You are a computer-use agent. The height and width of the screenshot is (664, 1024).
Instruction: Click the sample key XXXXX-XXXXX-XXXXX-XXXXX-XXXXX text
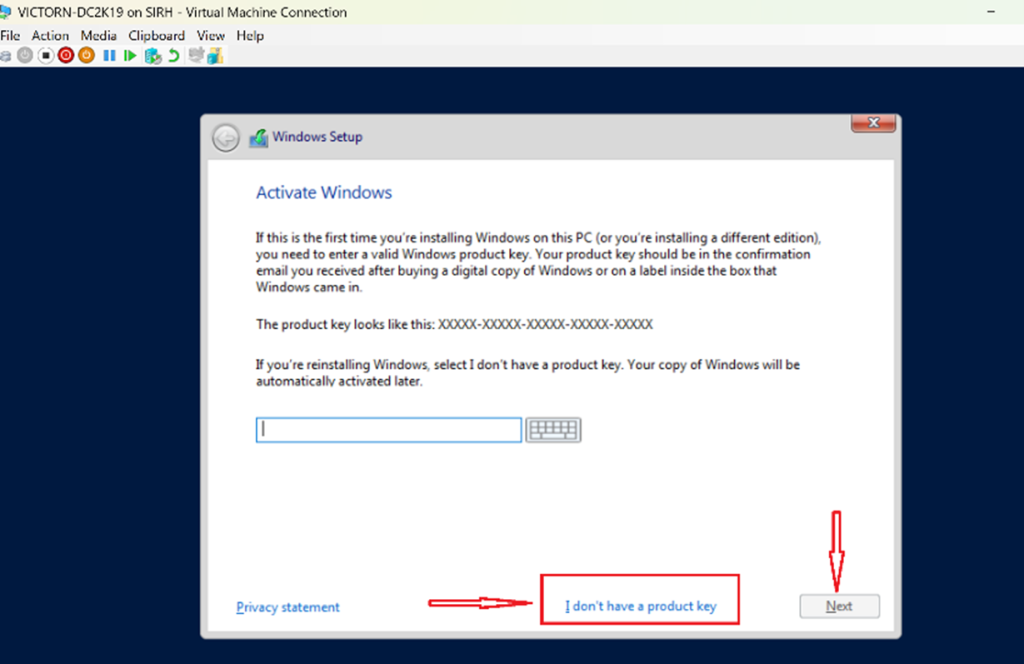pyautogui.click(x=545, y=324)
